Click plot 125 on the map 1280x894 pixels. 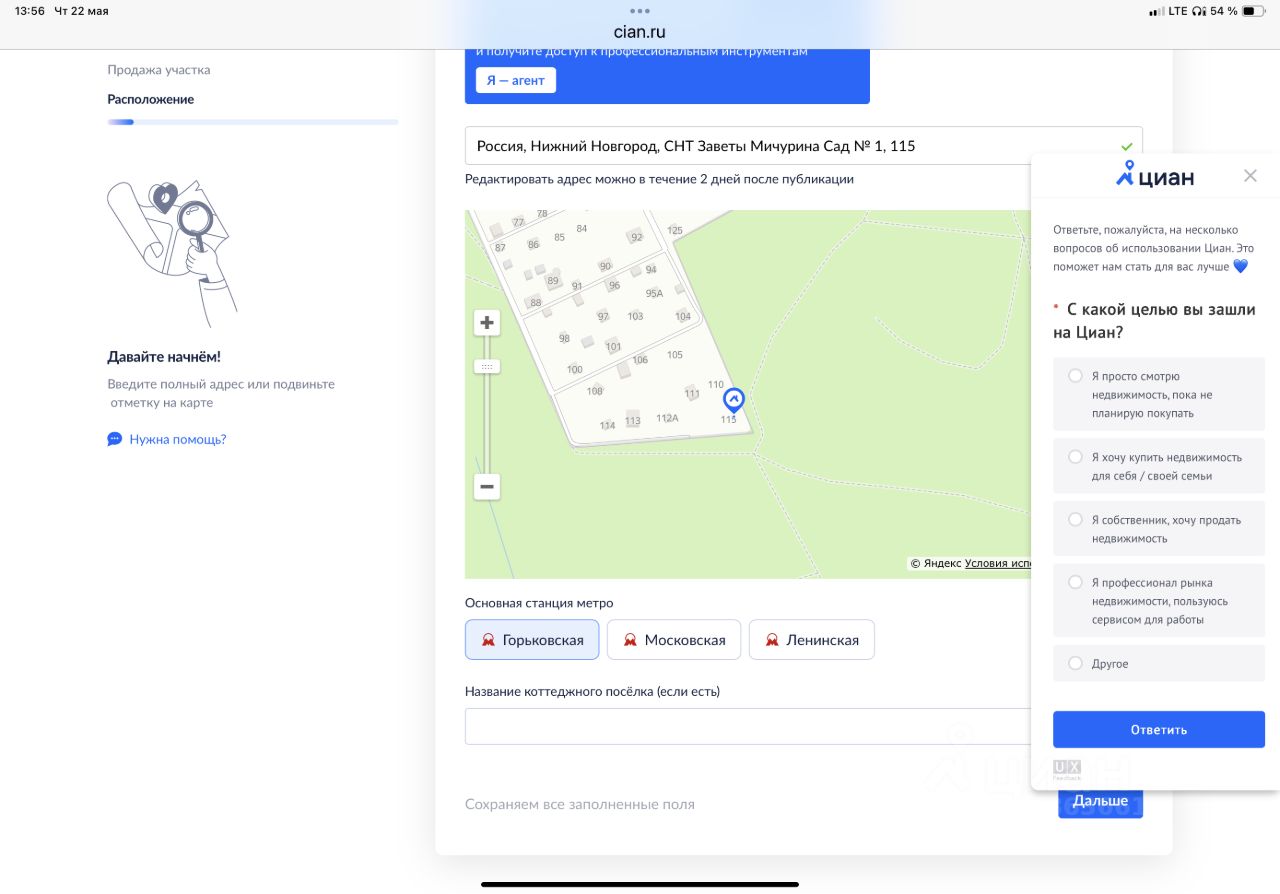pos(675,231)
